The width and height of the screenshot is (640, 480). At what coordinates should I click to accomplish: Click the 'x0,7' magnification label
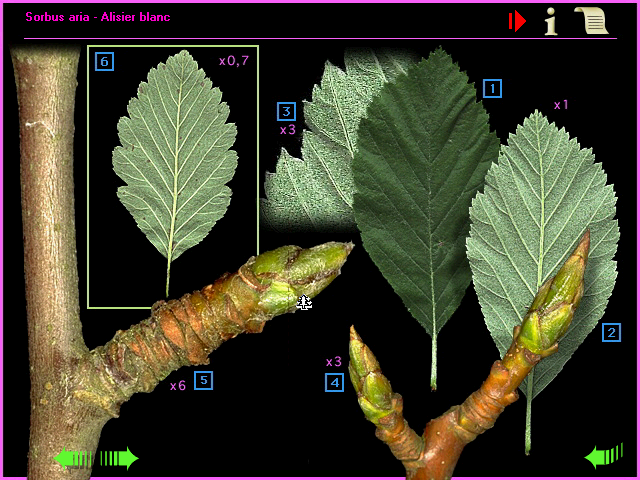tap(234, 61)
